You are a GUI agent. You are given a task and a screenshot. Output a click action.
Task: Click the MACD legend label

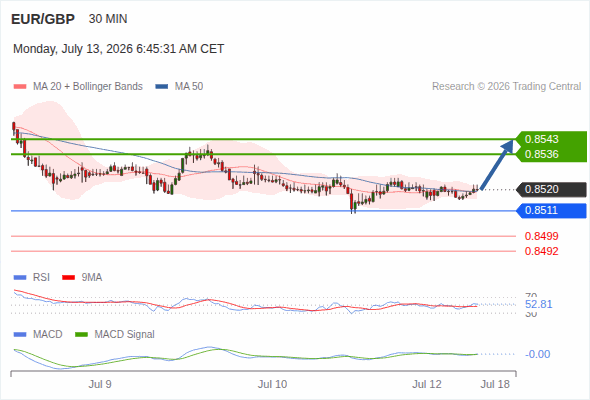(x=48, y=335)
